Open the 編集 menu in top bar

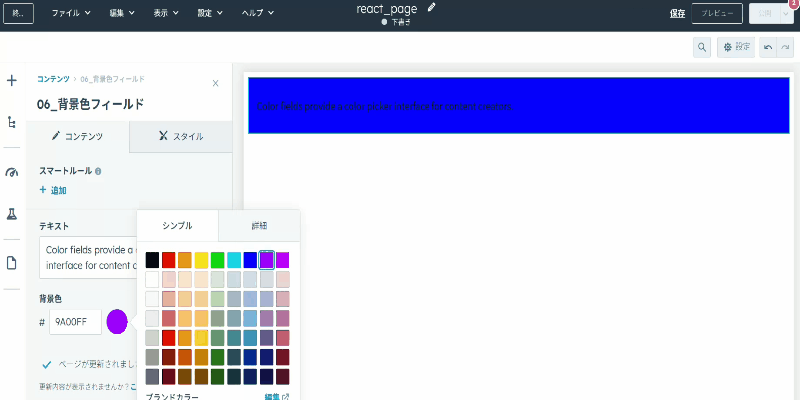(x=122, y=13)
